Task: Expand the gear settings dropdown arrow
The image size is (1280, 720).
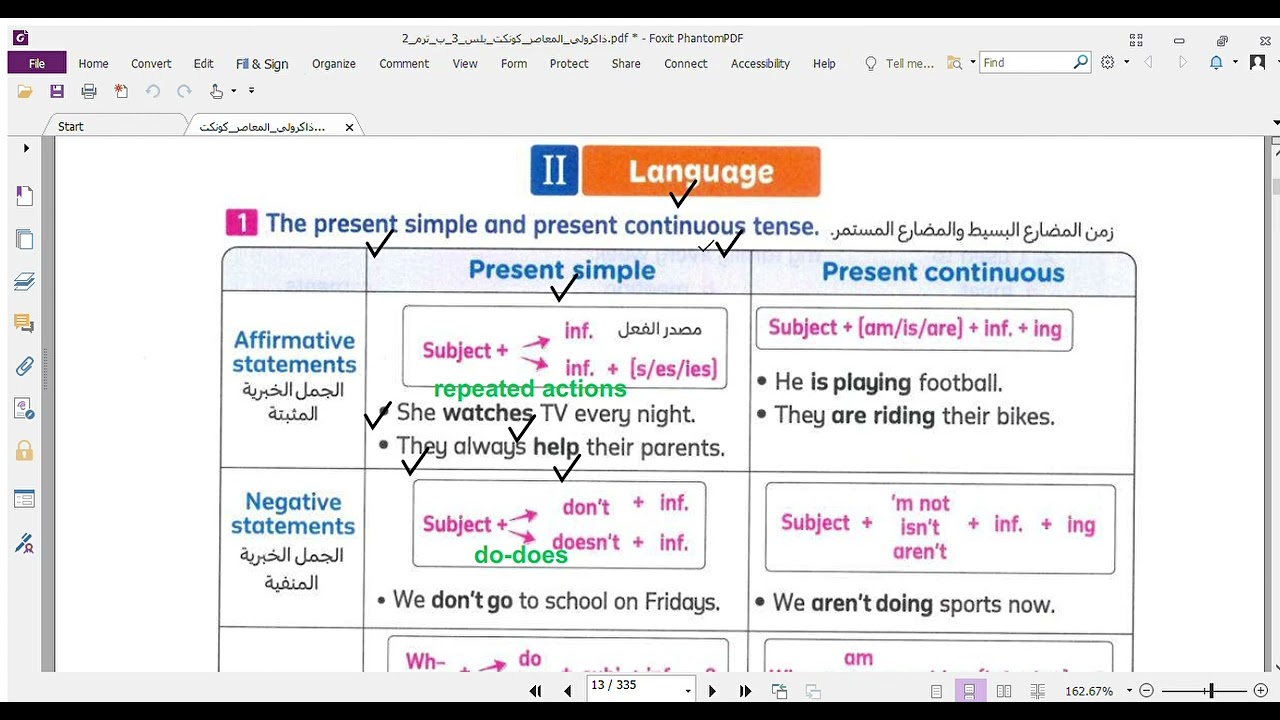Action: 1126,62
